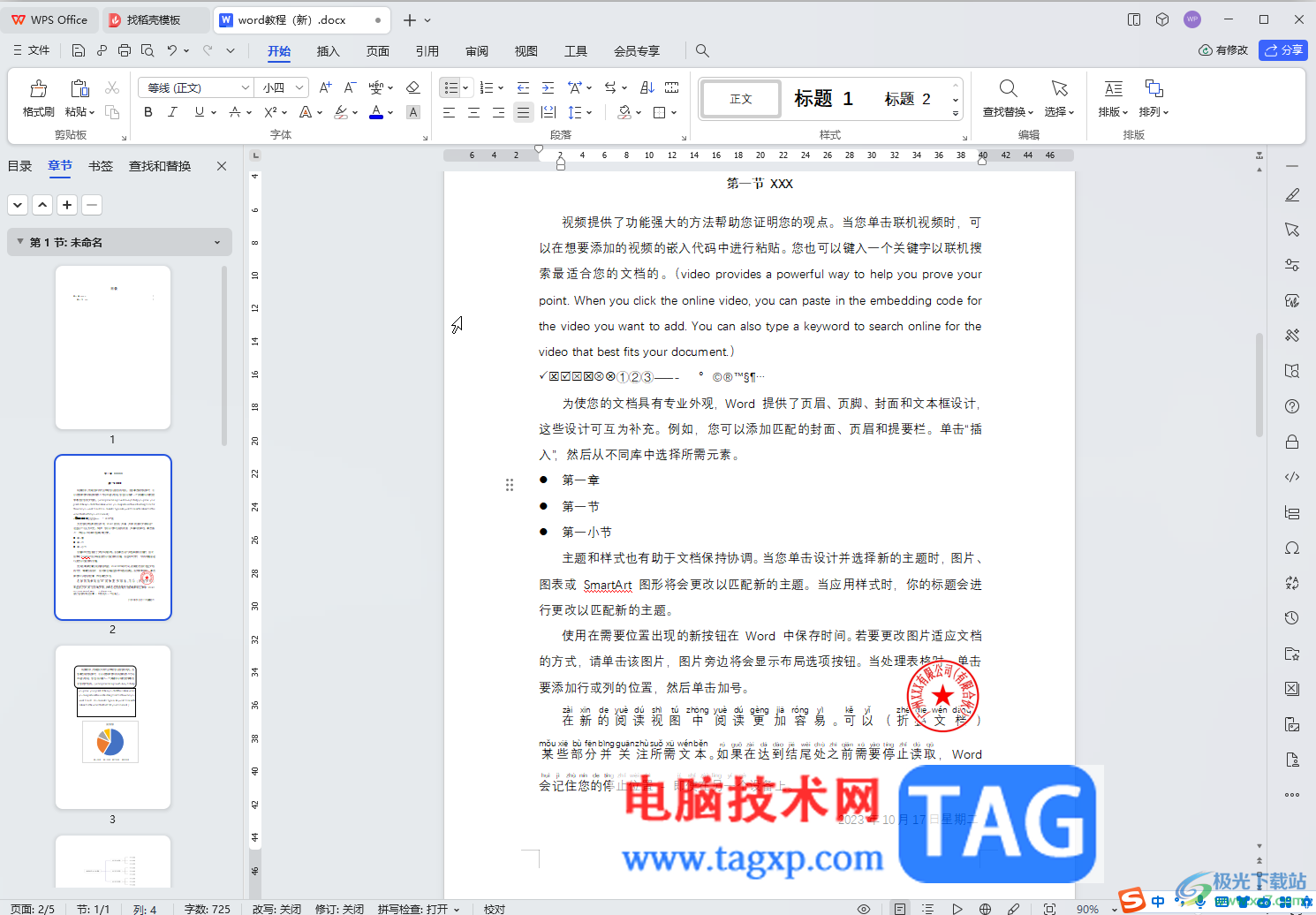The width and height of the screenshot is (1316, 915).
Task: Apply the 标题 1 heading style
Action: (823, 99)
